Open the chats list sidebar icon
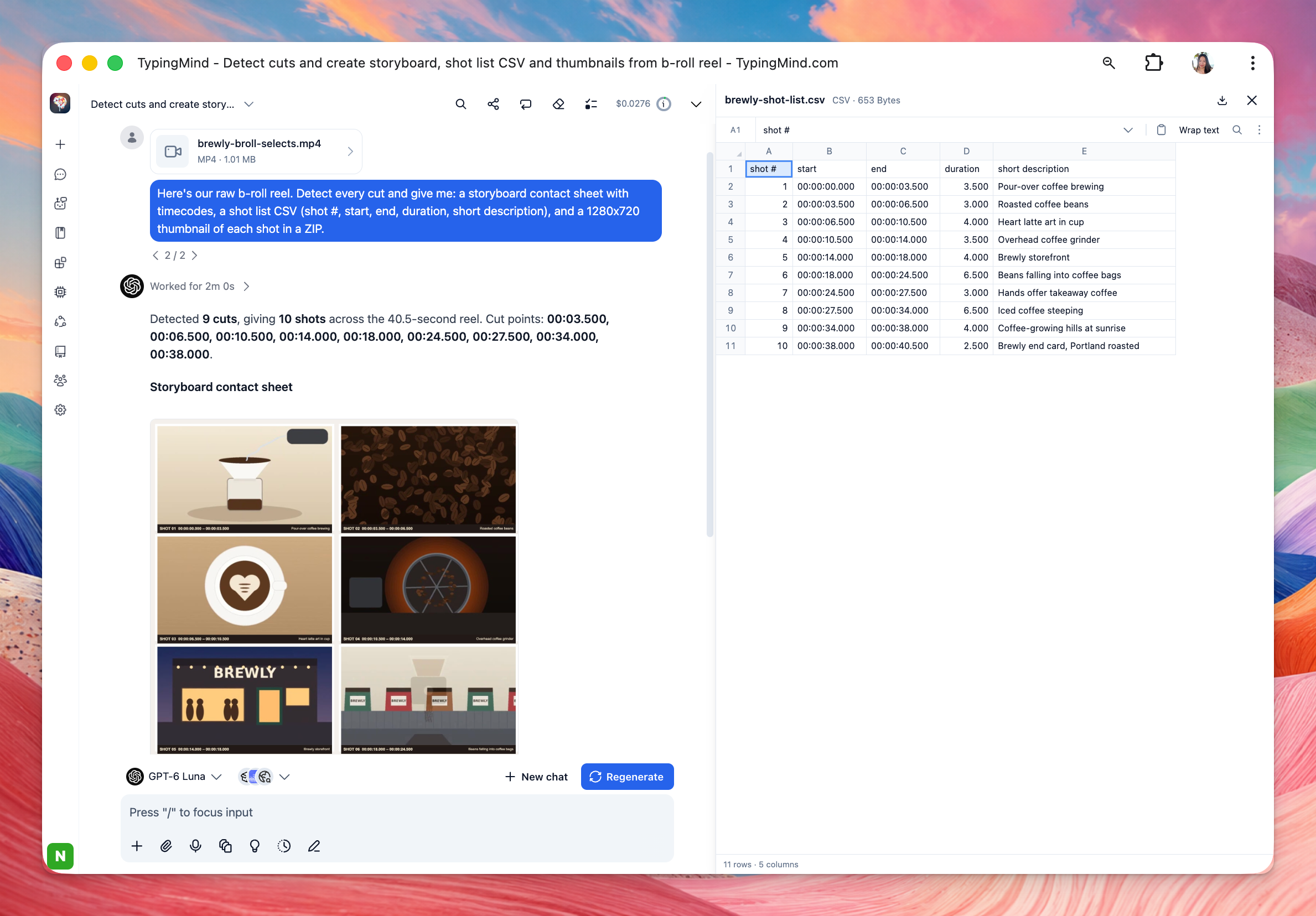 click(x=60, y=174)
